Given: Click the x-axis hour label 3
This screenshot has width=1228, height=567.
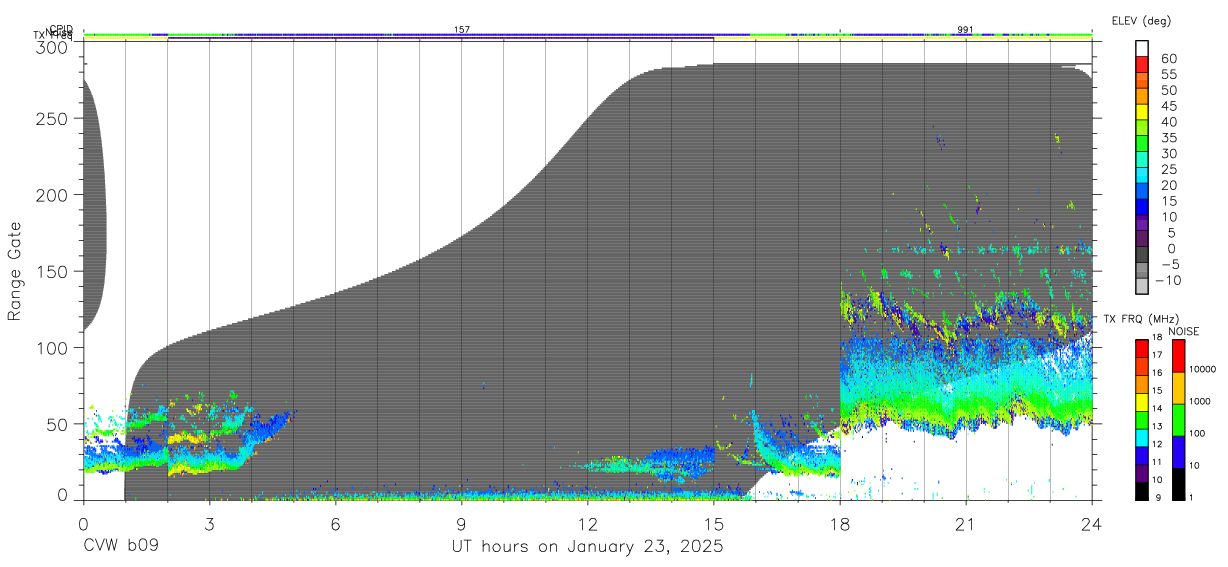Looking at the screenshot, I should click(209, 524).
